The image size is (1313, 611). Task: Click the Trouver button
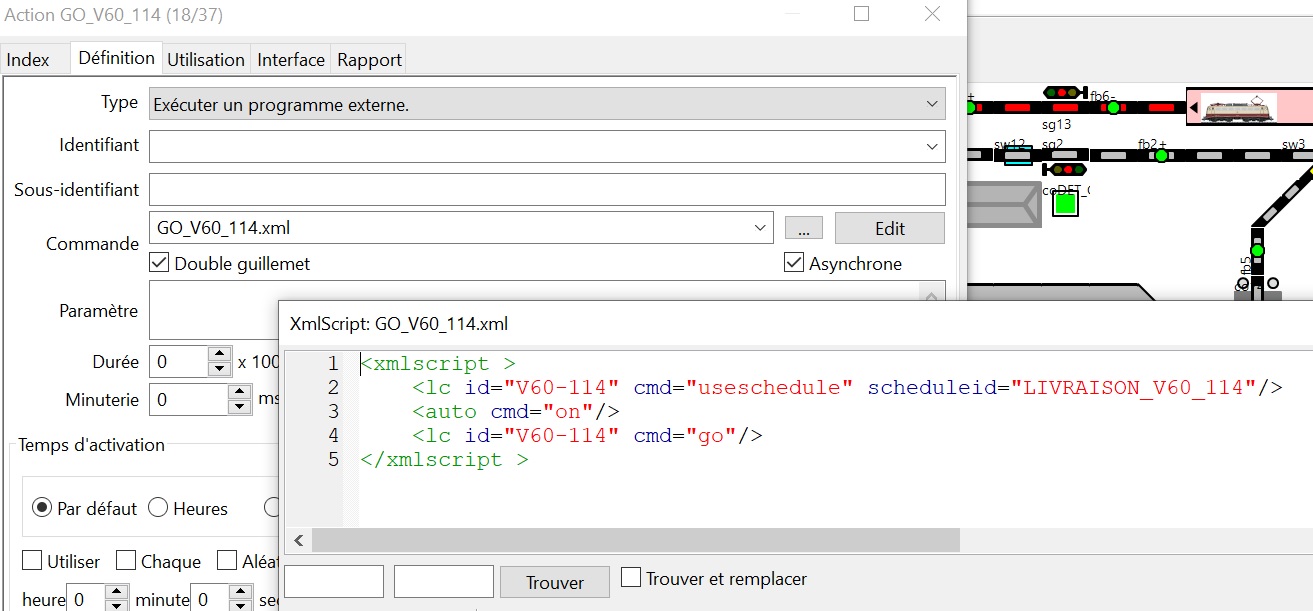click(555, 582)
